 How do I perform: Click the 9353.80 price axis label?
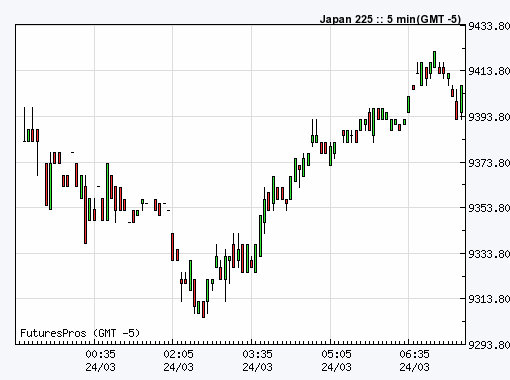(489, 208)
